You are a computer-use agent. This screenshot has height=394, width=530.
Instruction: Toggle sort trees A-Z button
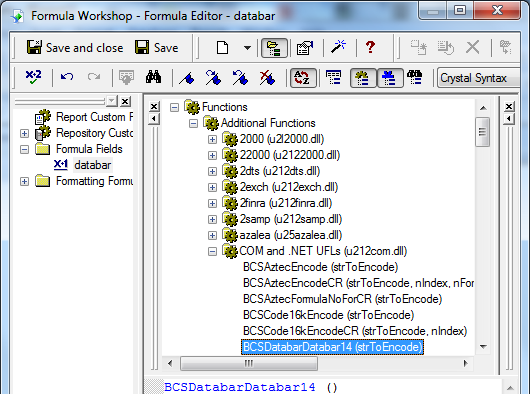point(303,78)
